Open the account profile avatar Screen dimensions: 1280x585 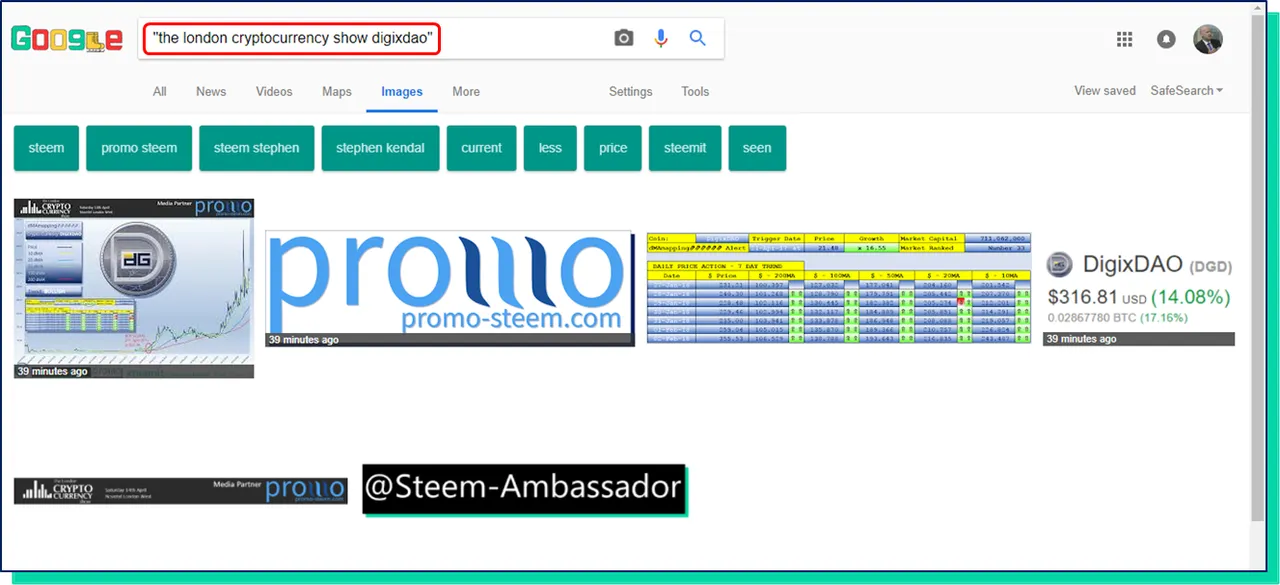[1208, 39]
